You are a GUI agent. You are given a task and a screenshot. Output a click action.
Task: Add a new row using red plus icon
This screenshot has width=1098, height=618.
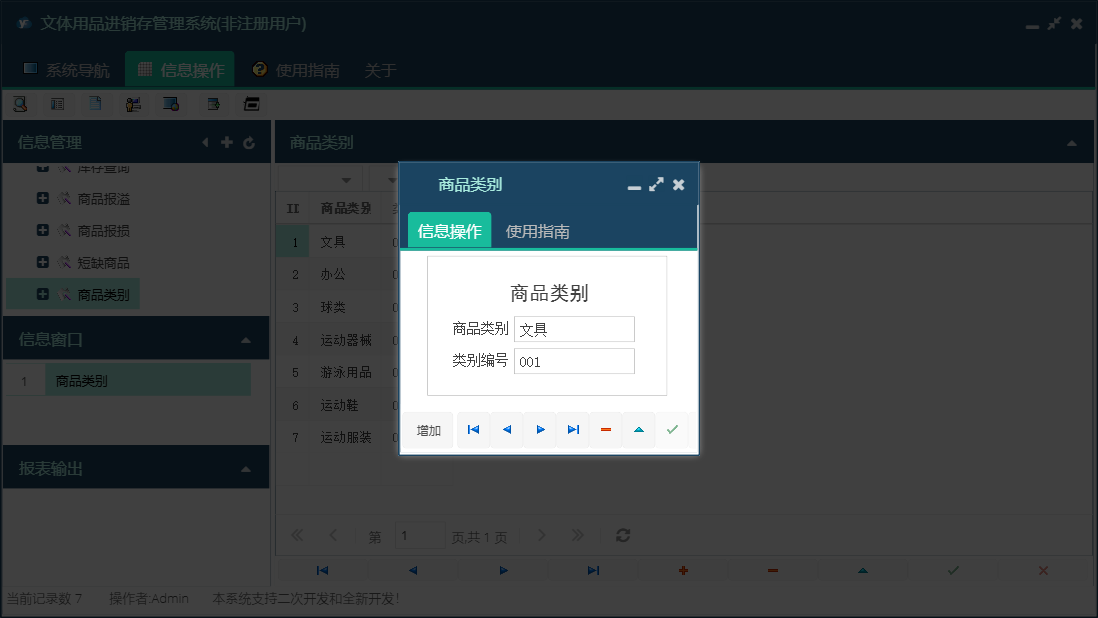pos(683,570)
